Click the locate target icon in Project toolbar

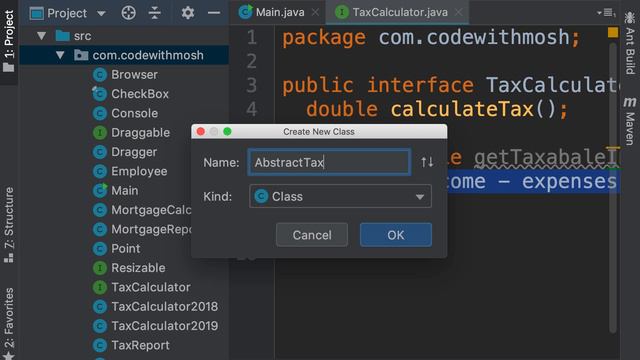[129, 13]
